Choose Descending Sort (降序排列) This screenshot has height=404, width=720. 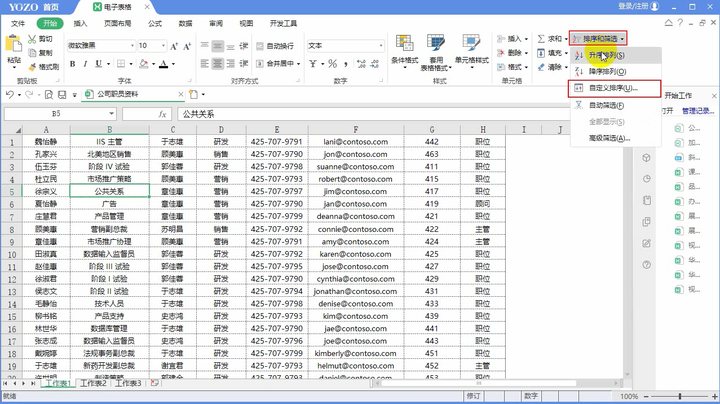click(606, 71)
